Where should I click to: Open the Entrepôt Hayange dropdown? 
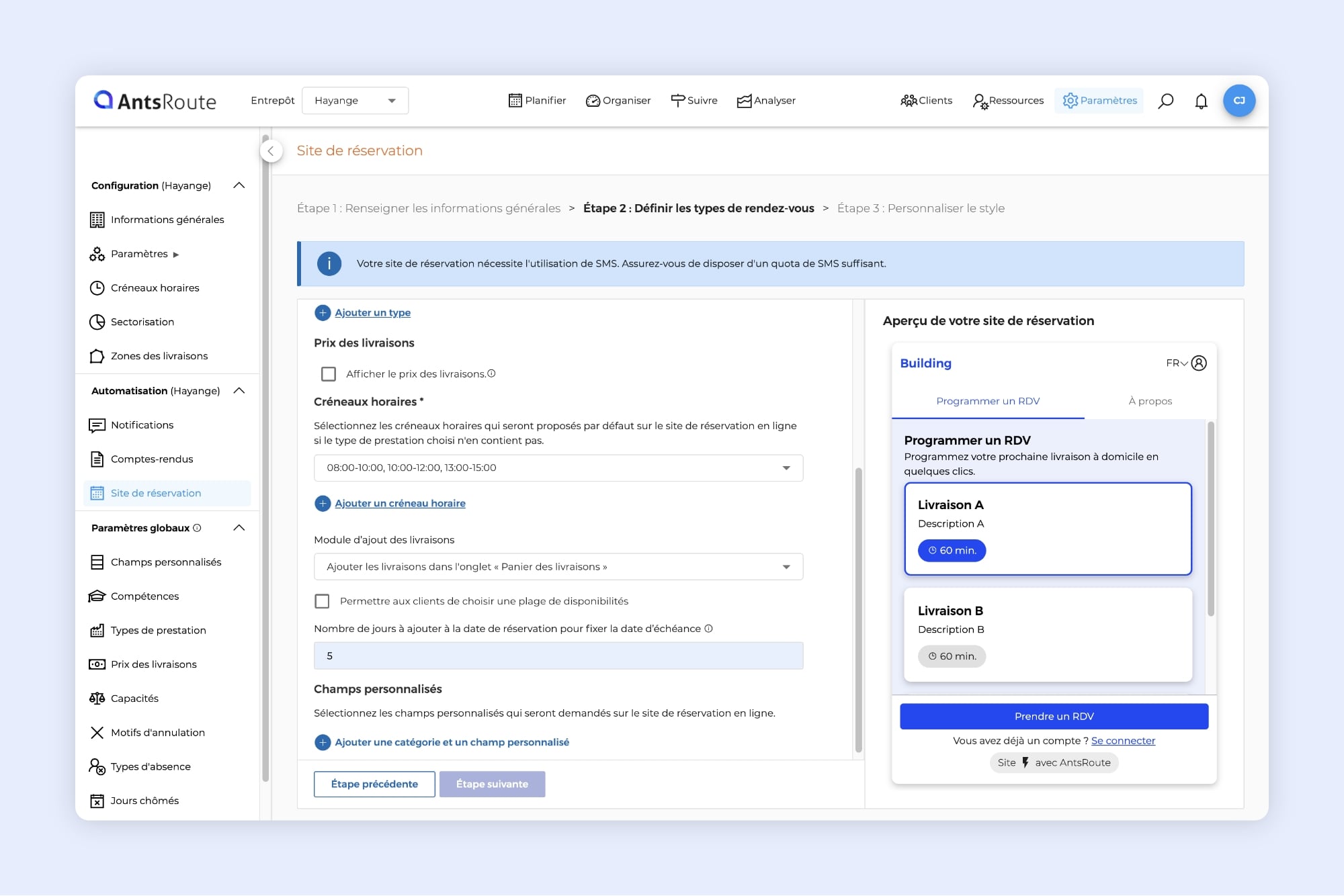355,101
